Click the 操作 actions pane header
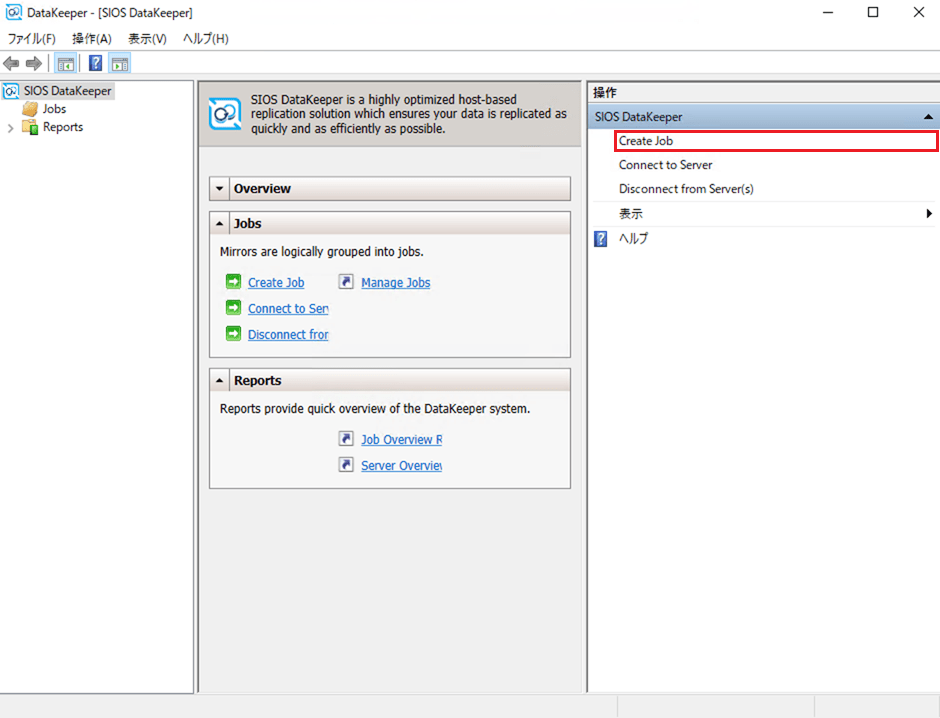Screen dimensions: 940x718 (605, 92)
